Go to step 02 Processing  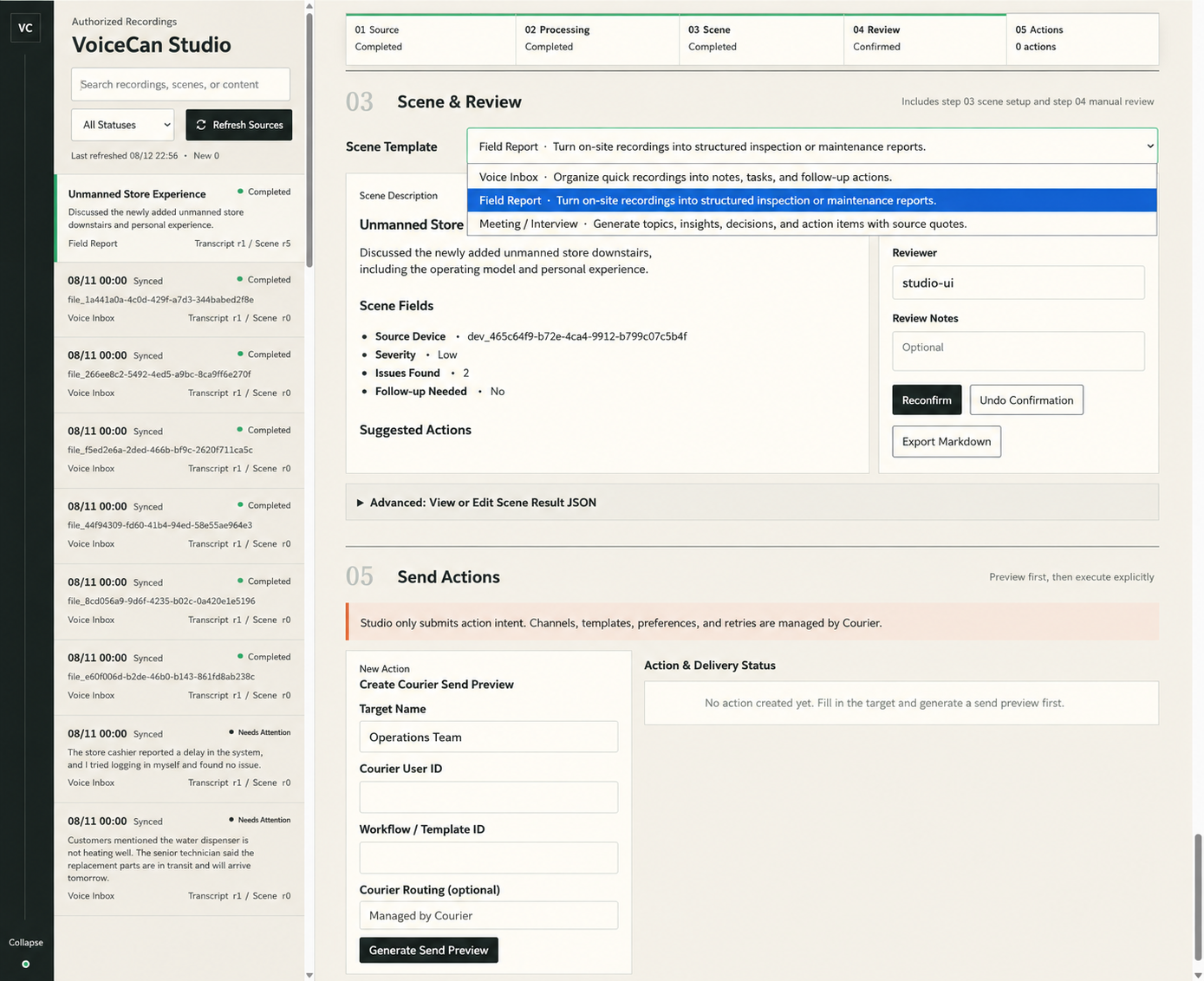(597, 38)
